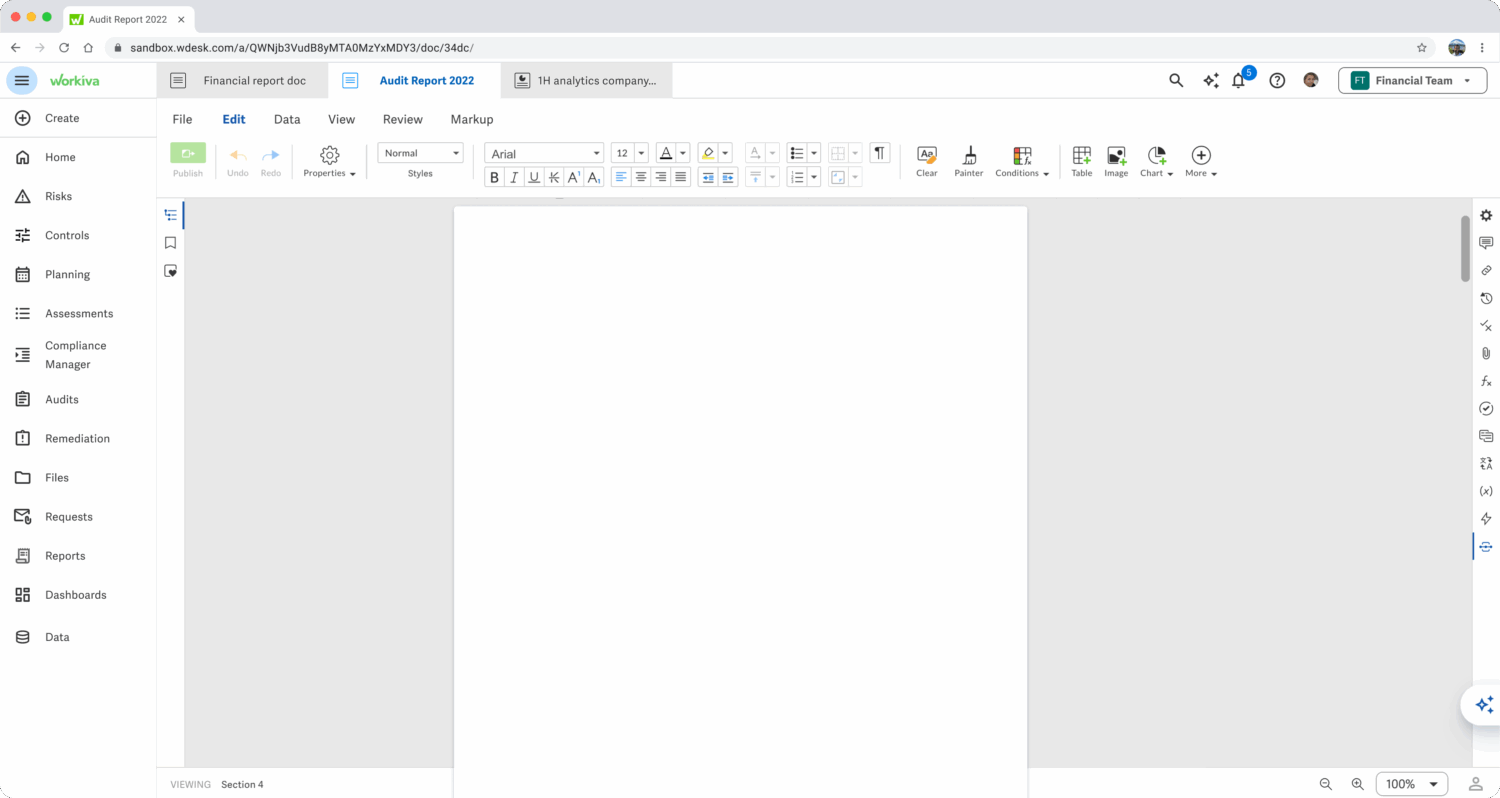Zoom in using the plus magnifier
The width and height of the screenshot is (1500, 798).
[x=1357, y=784]
